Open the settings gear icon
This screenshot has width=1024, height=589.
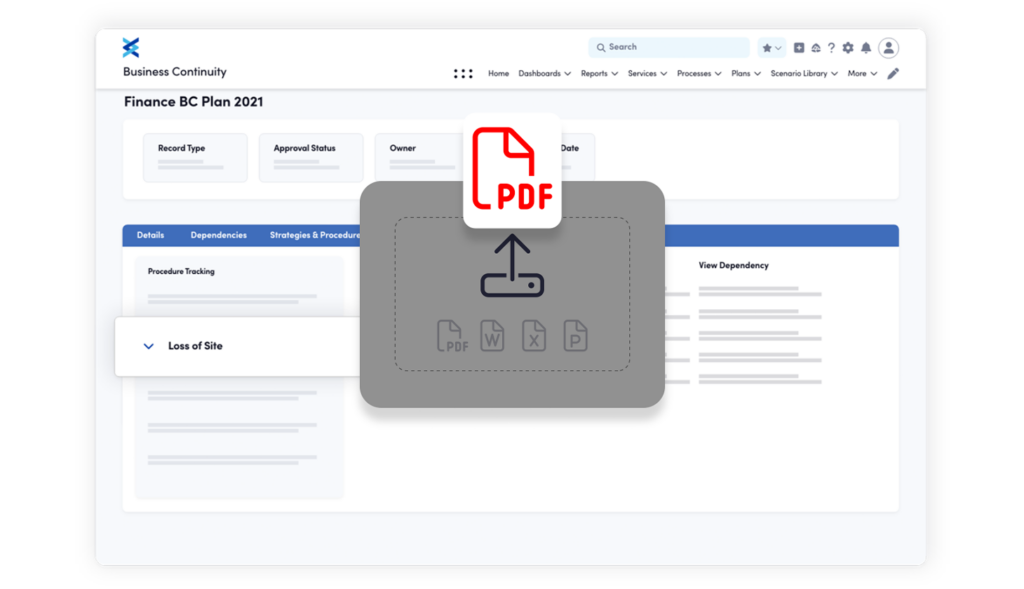point(848,48)
